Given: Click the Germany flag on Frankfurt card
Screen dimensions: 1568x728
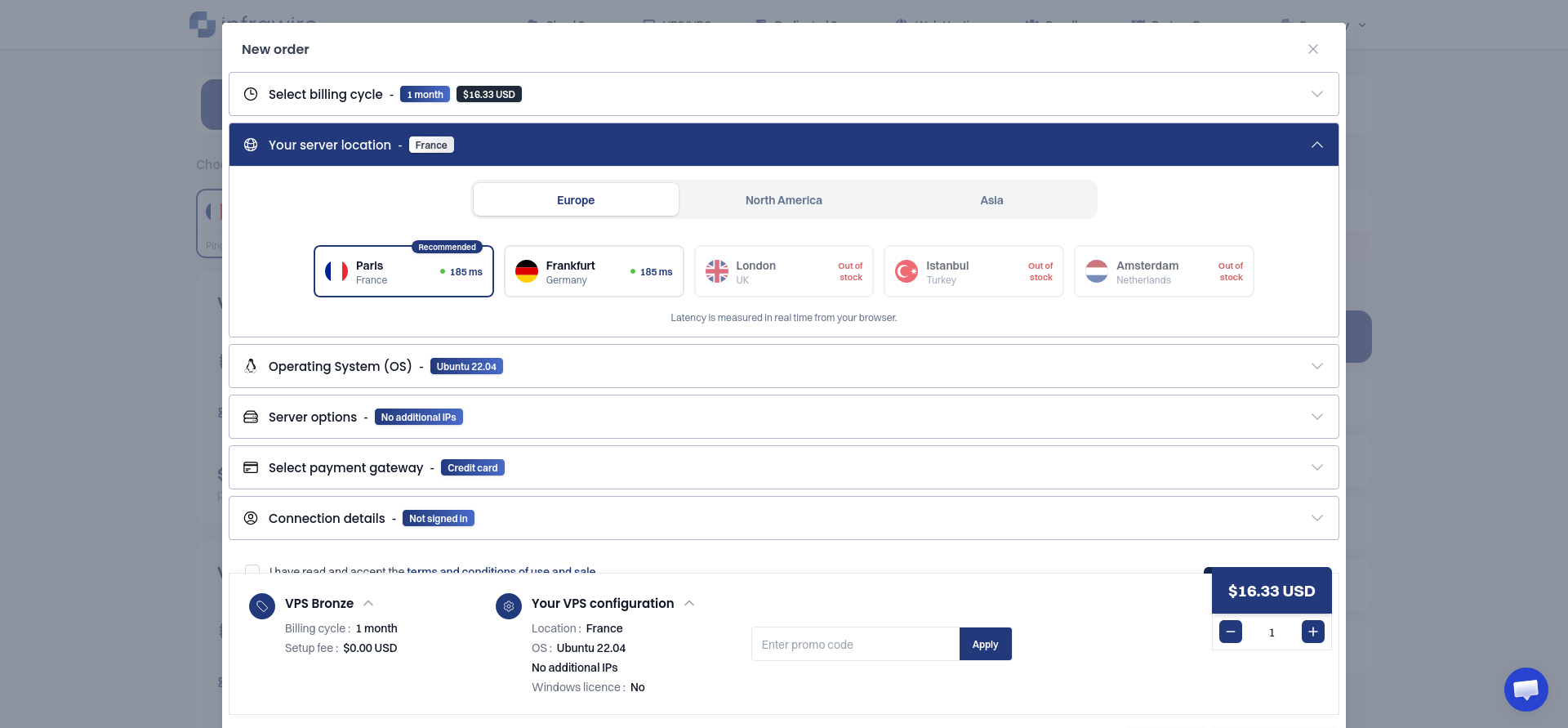Looking at the screenshot, I should [x=527, y=271].
